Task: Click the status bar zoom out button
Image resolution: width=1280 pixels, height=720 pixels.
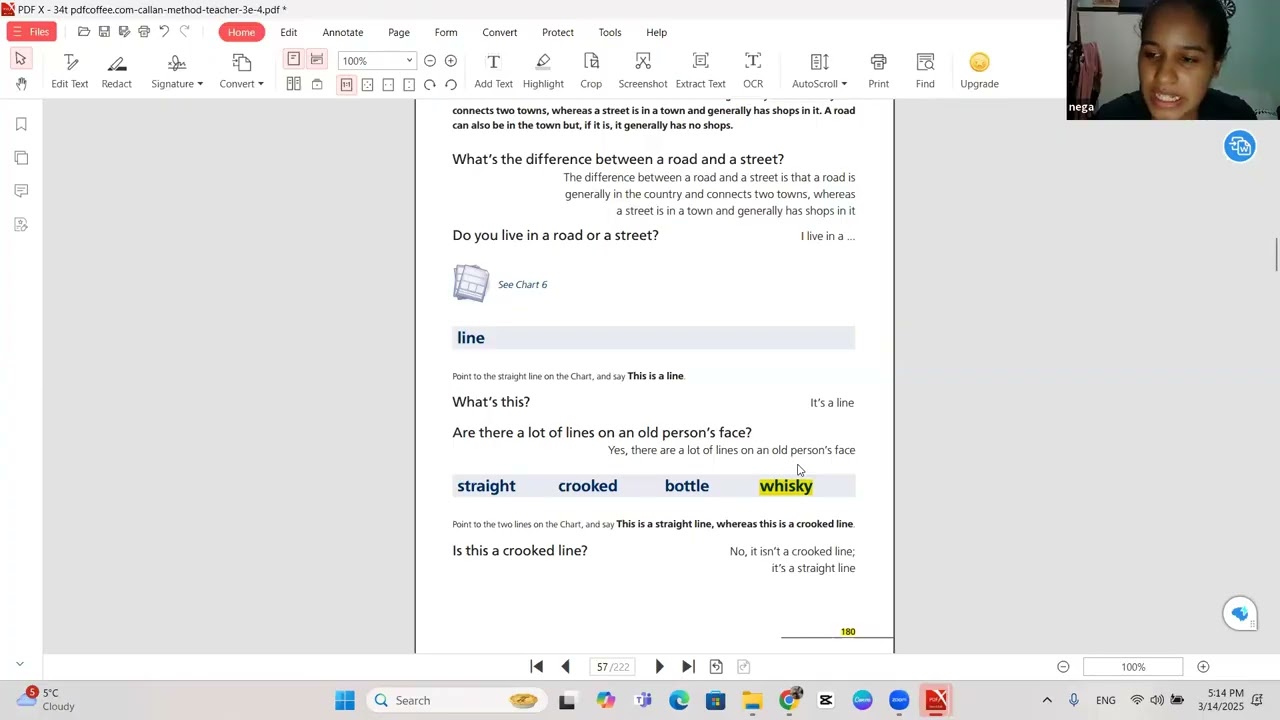Action: coord(1063,667)
